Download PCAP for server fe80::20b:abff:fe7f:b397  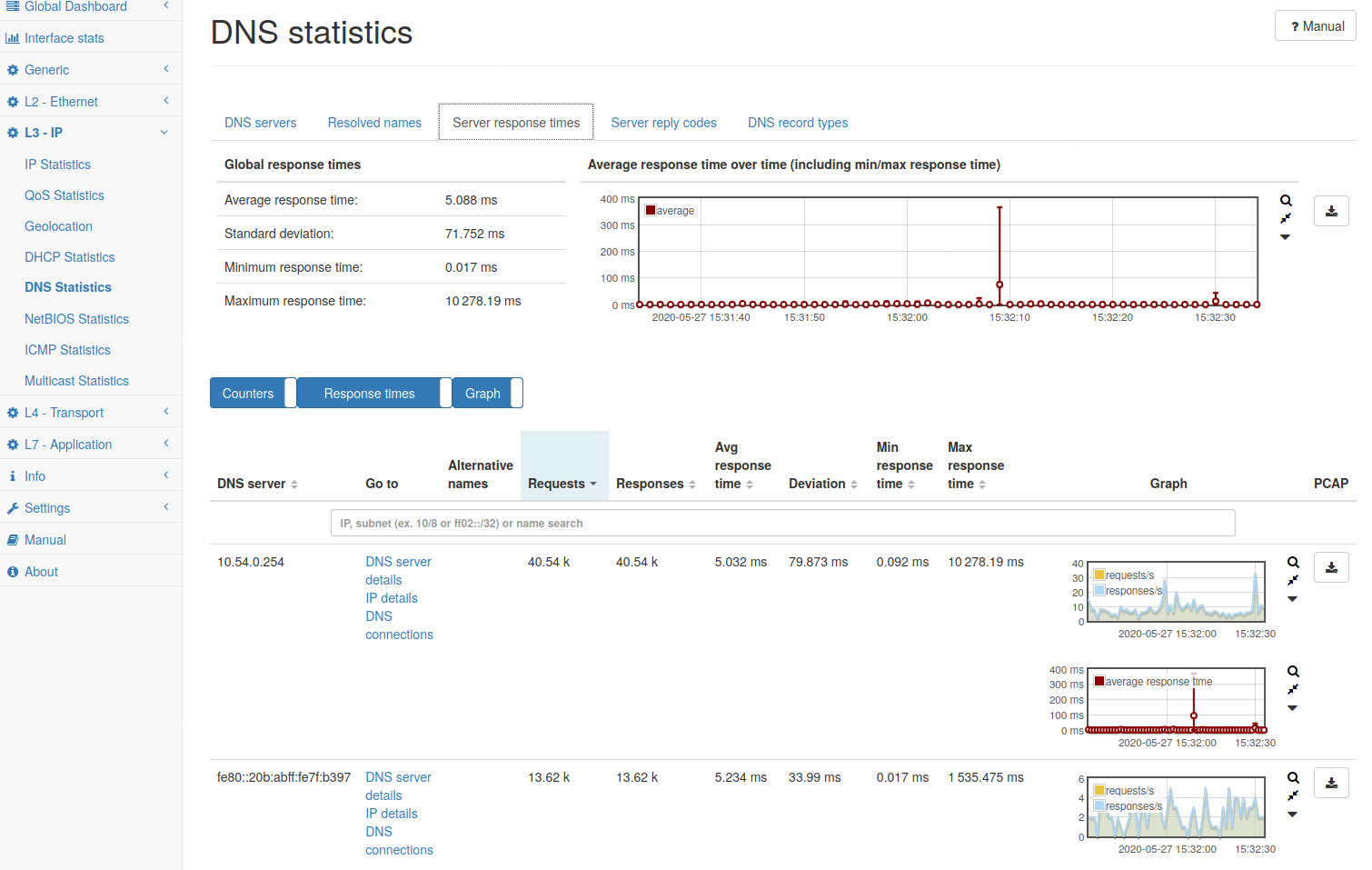(1331, 783)
